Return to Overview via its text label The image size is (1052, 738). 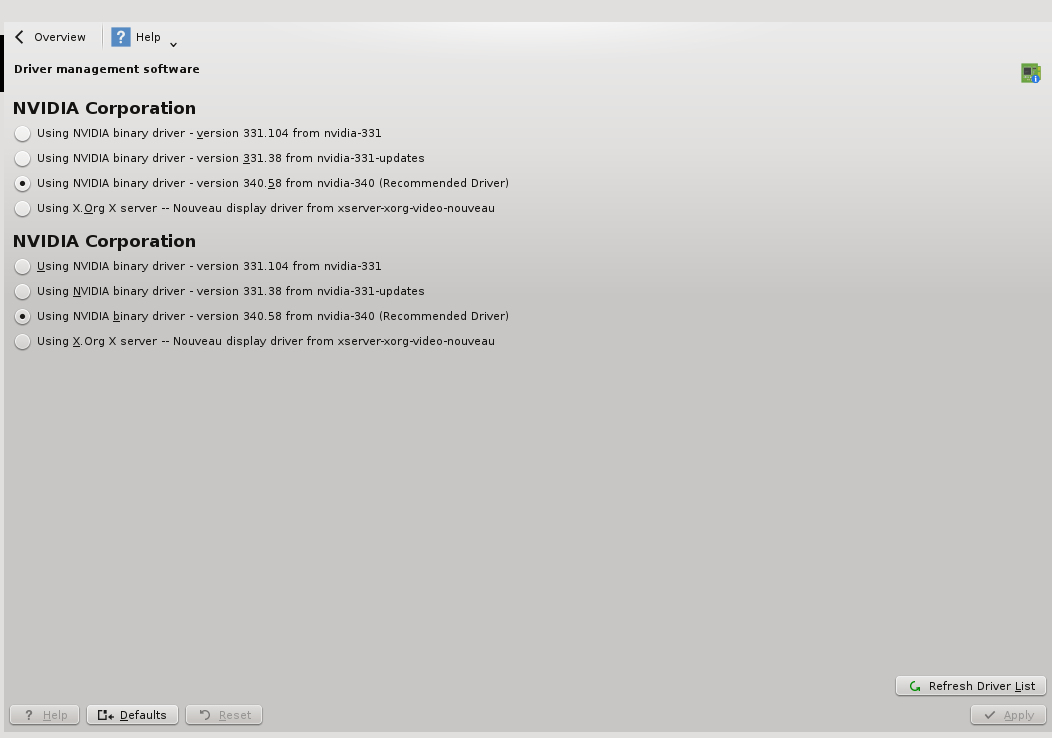click(60, 37)
